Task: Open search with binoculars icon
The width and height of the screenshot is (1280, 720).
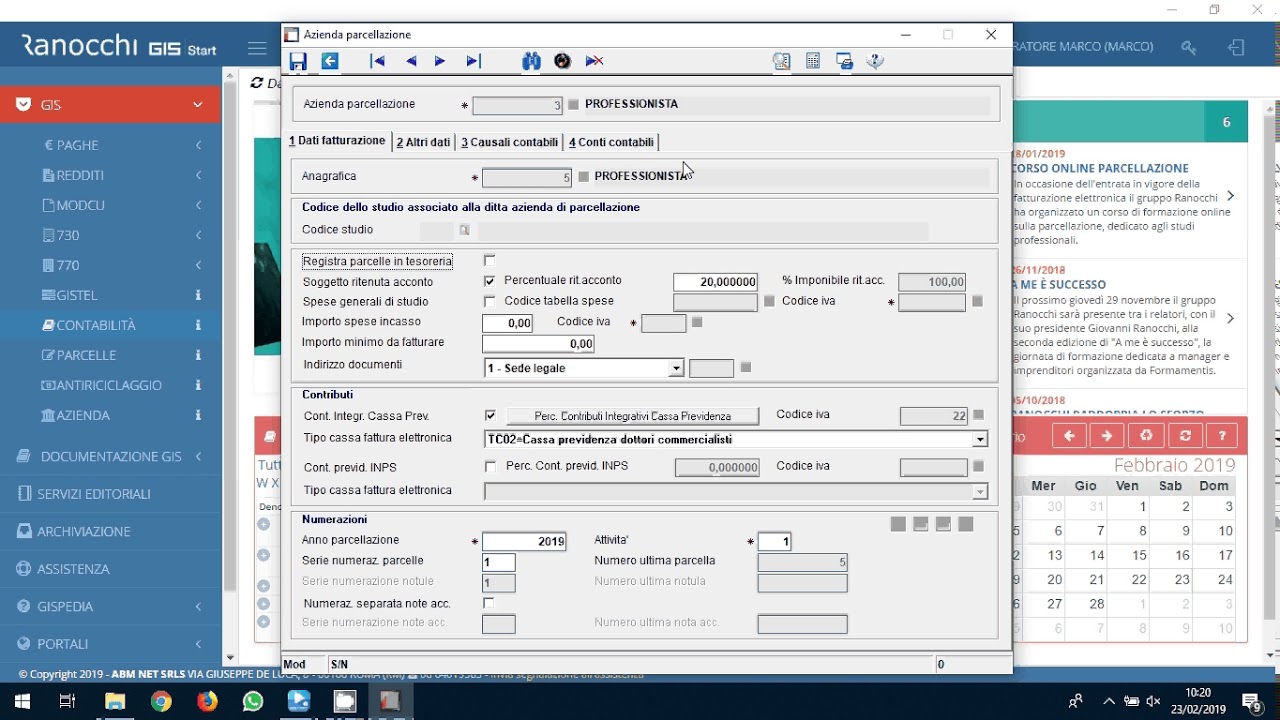Action: tap(531, 62)
